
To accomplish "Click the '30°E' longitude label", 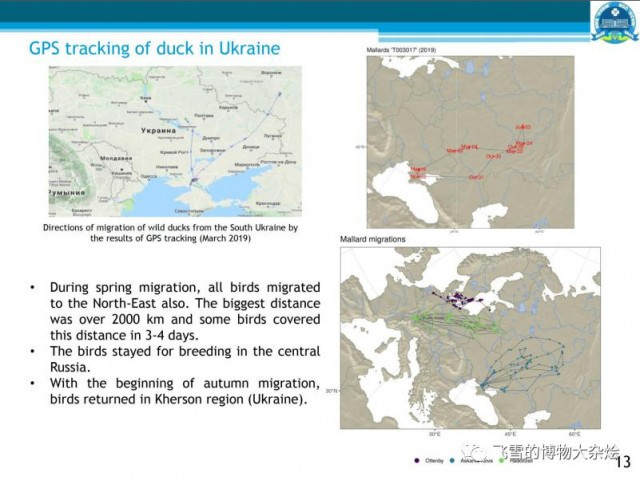I will click(434, 434).
